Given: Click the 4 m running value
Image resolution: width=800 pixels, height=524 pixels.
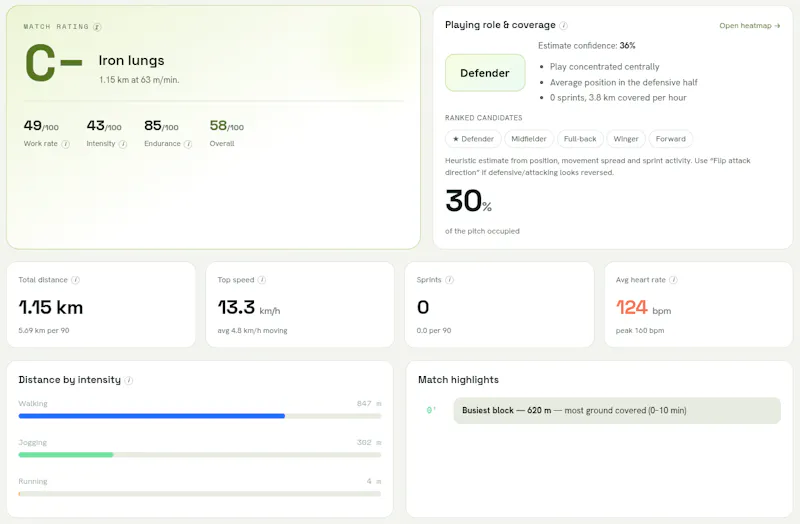Looking at the screenshot, I should coord(373,481).
